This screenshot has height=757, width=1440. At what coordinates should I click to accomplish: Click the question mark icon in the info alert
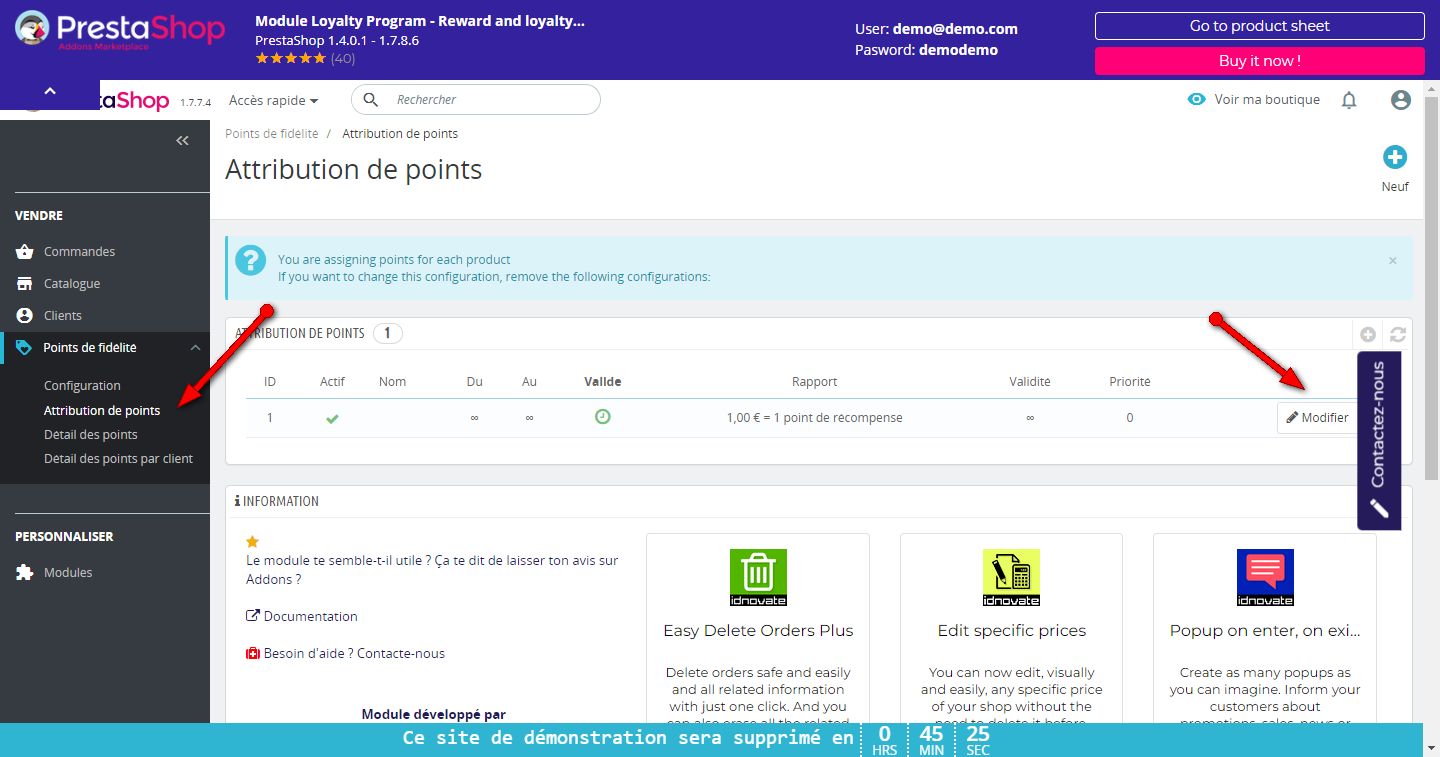(251, 261)
